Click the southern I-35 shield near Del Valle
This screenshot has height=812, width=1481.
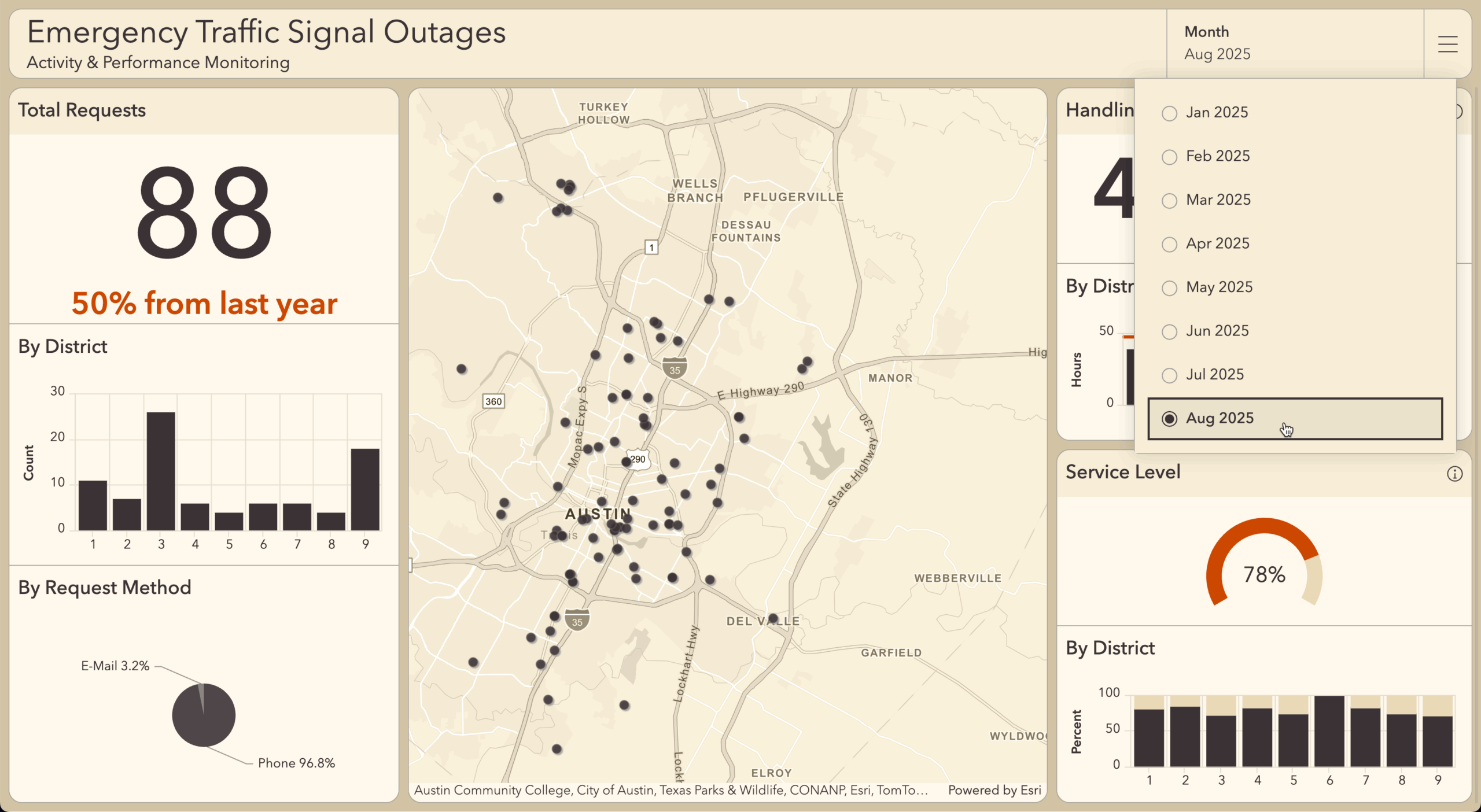pyautogui.click(x=577, y=621)
